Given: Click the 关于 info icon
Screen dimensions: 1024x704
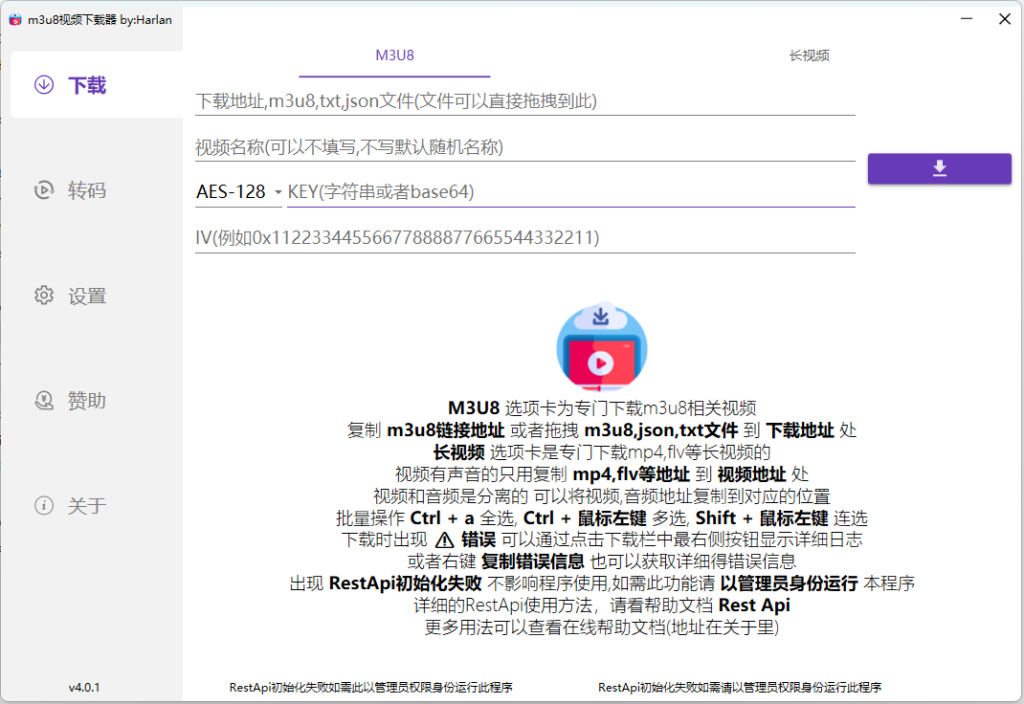Looking at the screenshot, I should click(43, 505).
